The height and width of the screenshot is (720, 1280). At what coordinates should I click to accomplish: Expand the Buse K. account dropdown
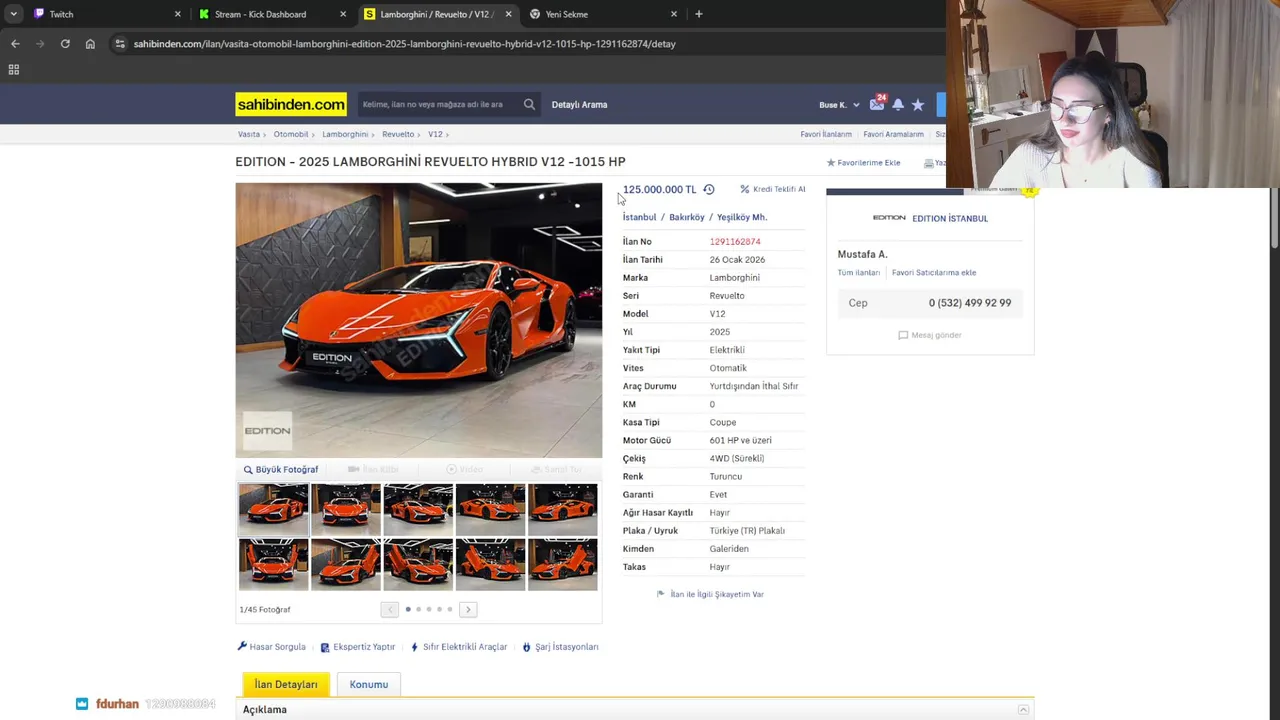(x=839, y=105)
